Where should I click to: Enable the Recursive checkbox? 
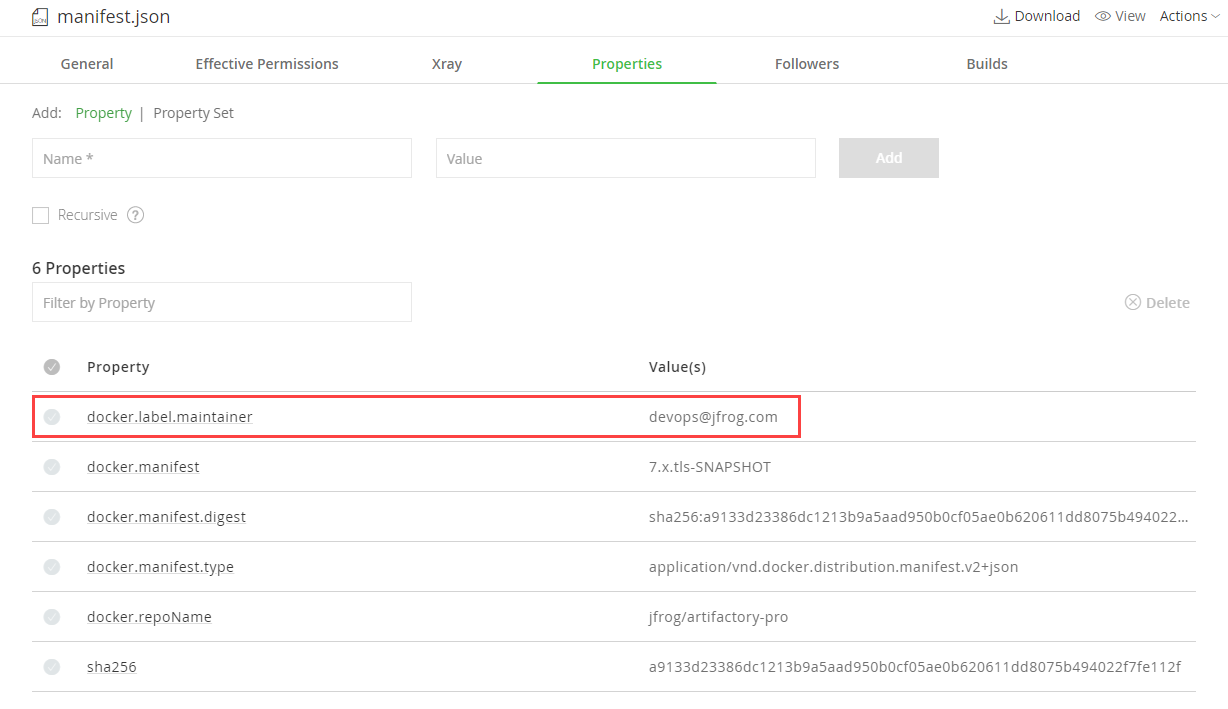(40, 215)
